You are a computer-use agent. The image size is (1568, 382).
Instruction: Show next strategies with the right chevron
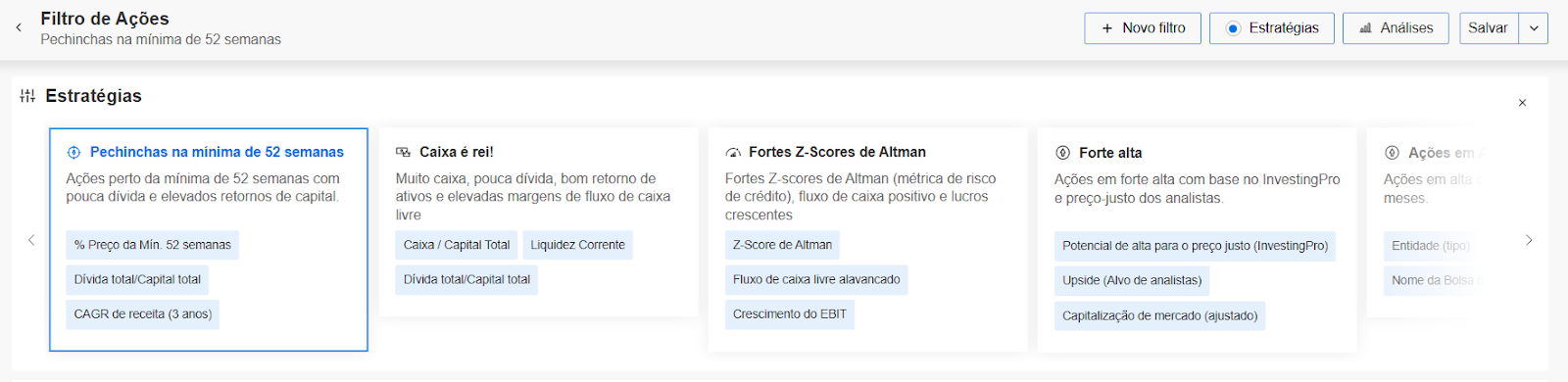pos(1529,240)
